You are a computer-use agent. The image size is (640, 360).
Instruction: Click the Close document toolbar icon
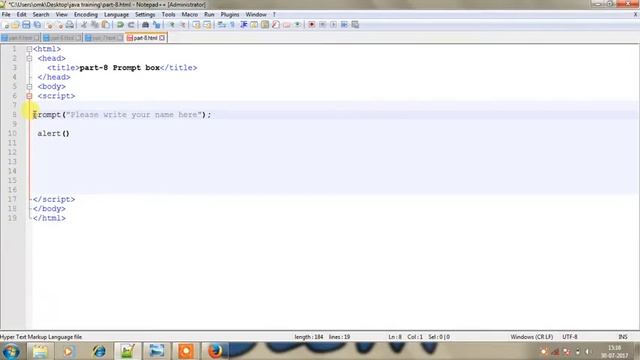coord(49,25)
